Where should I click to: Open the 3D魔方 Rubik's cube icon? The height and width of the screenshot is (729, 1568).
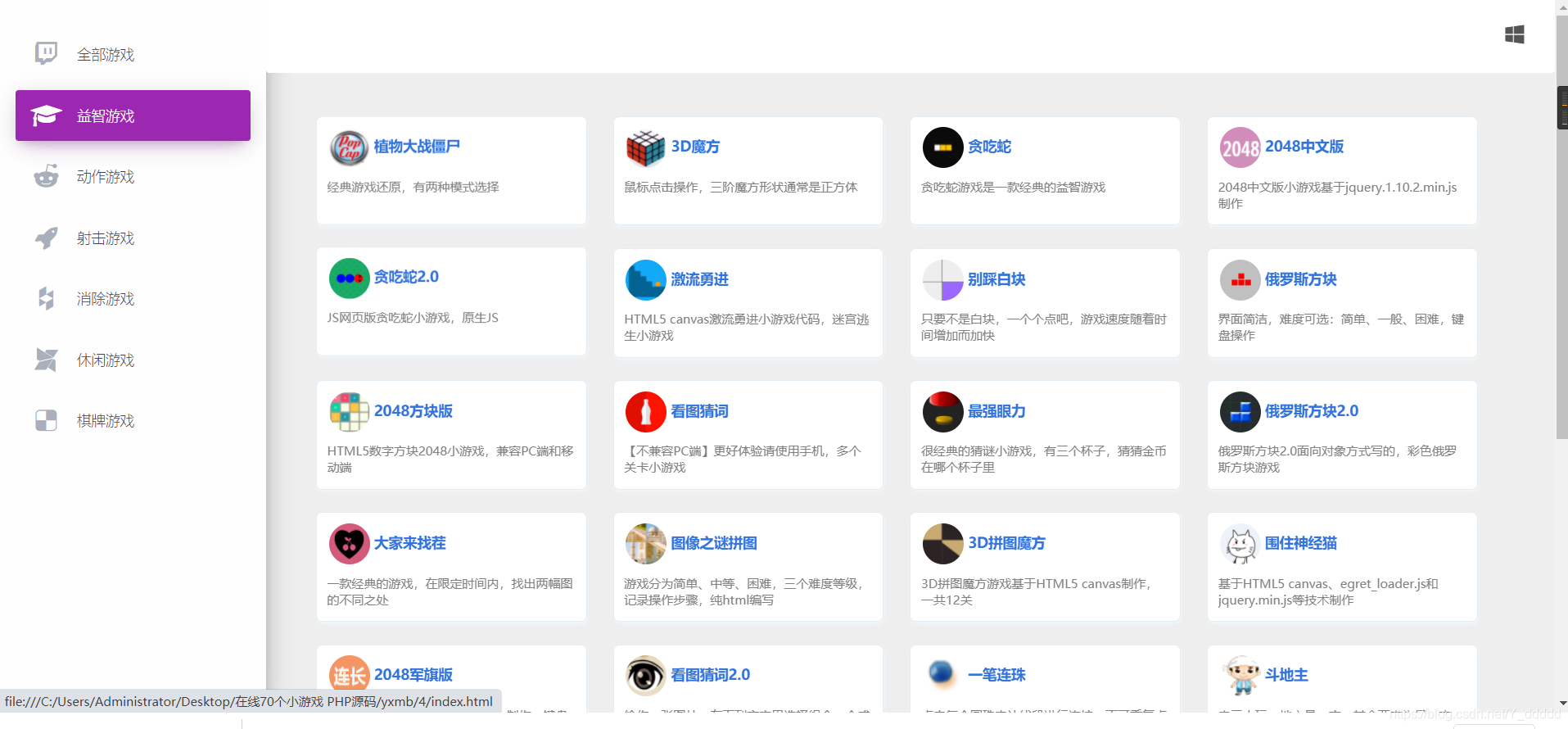(x=646, y=148)
